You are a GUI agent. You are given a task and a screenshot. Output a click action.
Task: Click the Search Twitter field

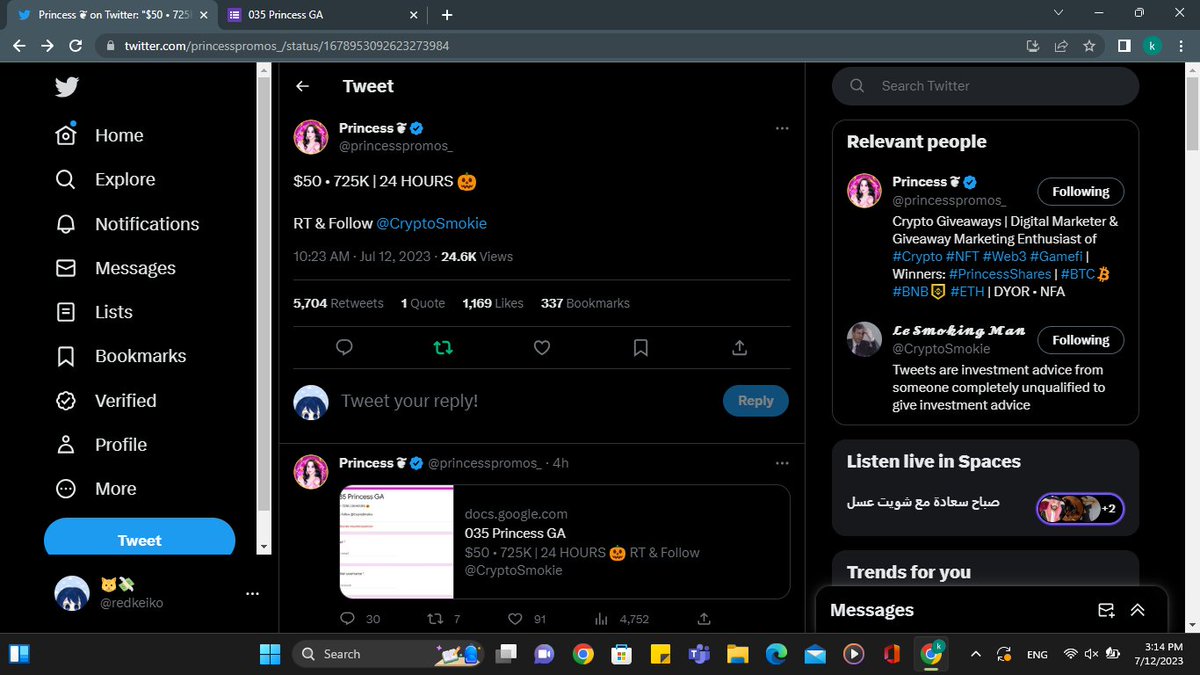tap(985, 86)
